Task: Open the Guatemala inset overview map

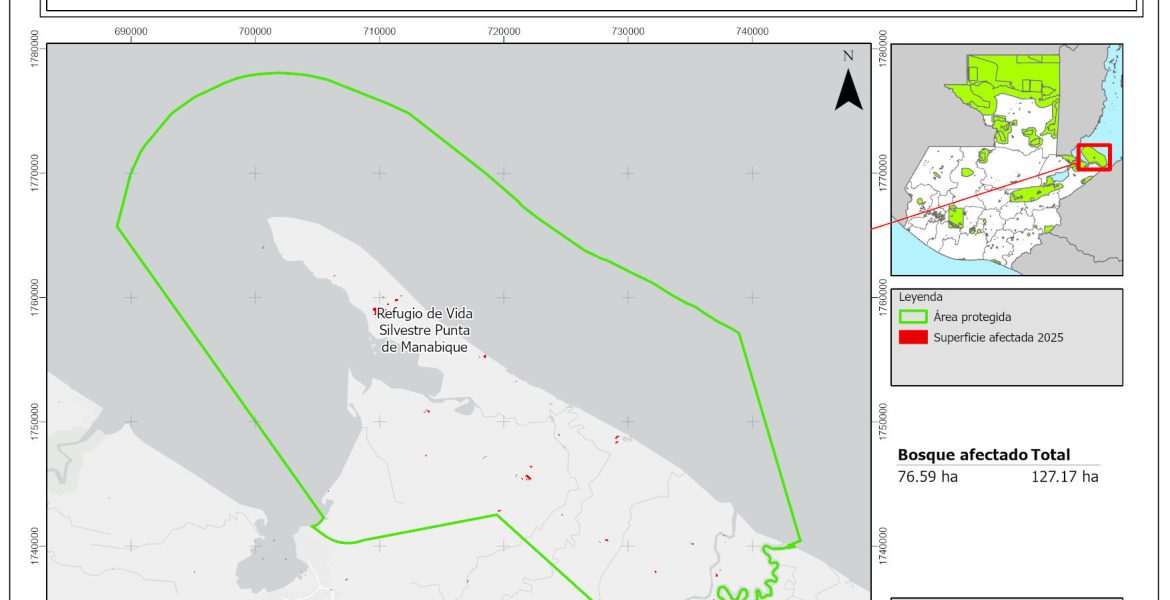Action: 1005,160
